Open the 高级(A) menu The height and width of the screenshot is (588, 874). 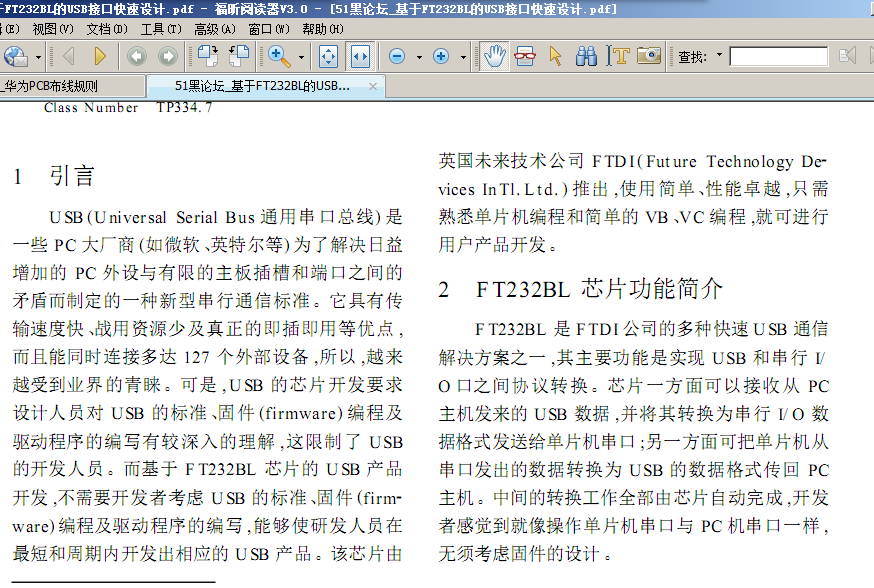click(215, 30)
